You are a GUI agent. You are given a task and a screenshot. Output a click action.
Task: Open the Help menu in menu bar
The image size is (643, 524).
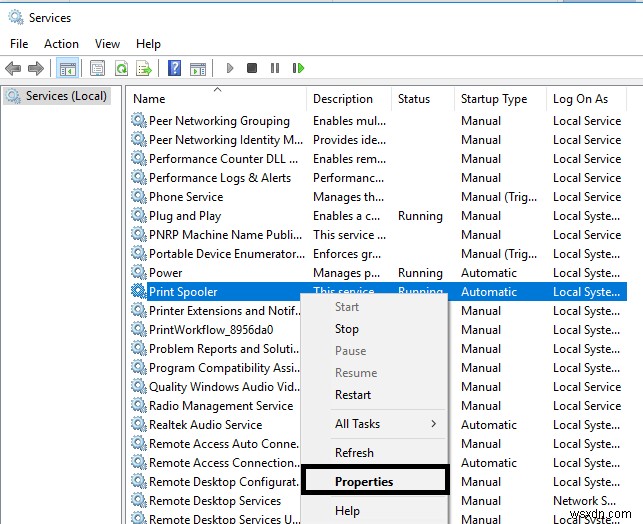tap(148, 43)
